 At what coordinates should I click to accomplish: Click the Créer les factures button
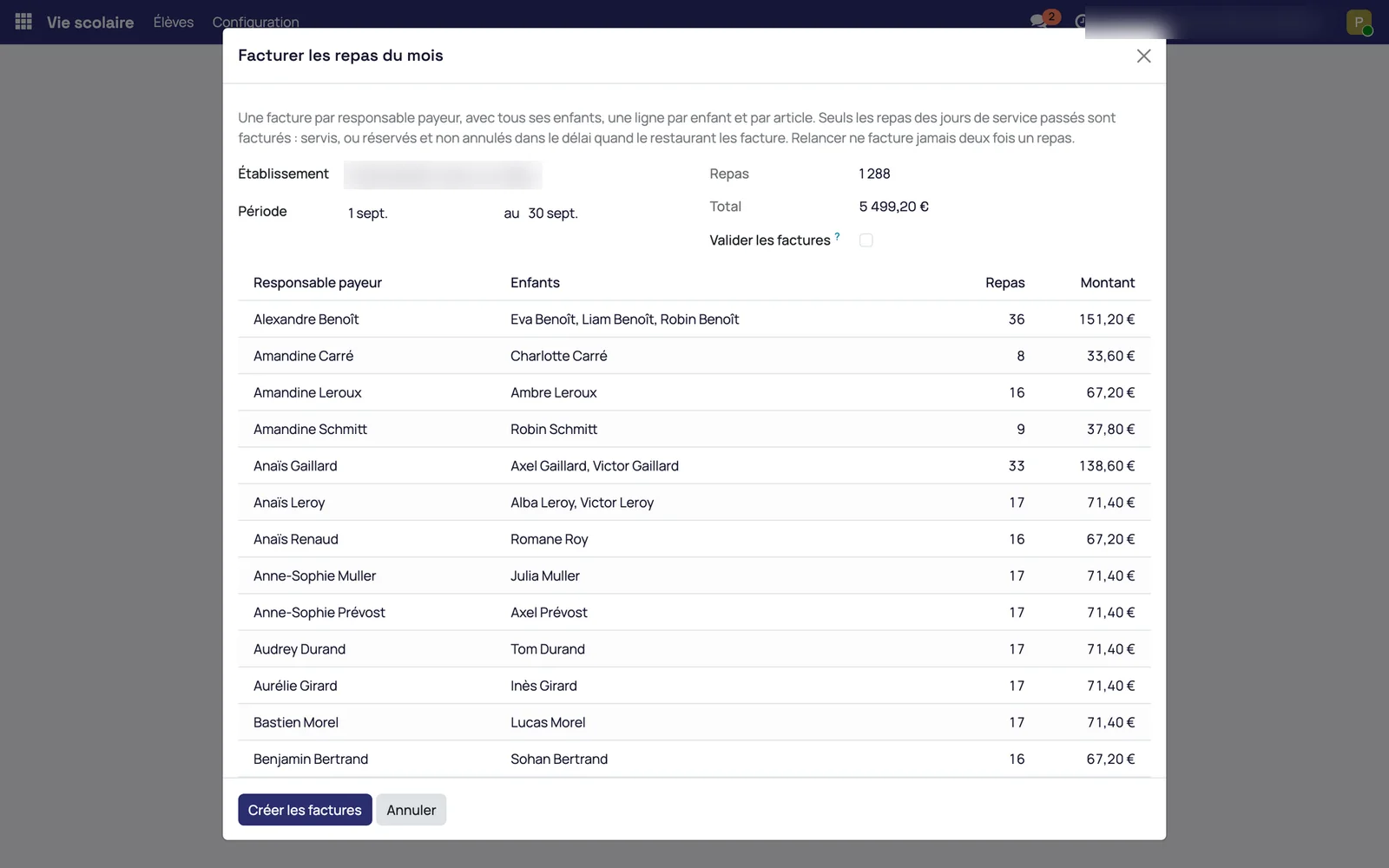tap(305, 810)
